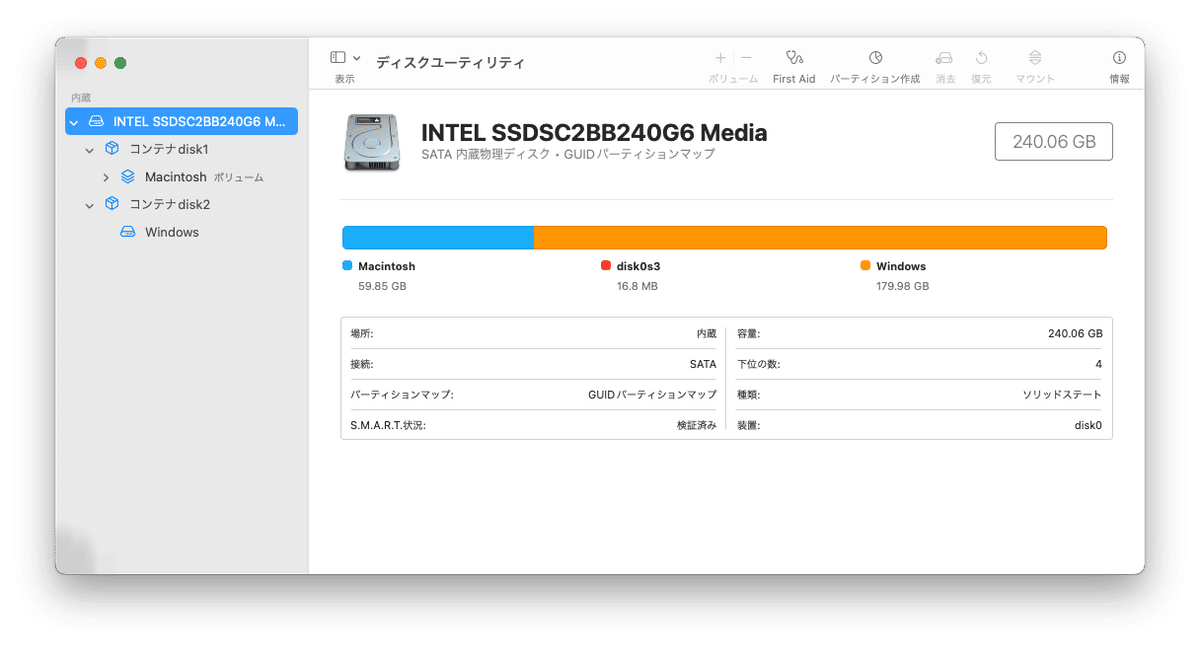Click the add volume plus icon
Image resolution: width=1200 pixels, height=647 pixels.
(x=720, y=58)
